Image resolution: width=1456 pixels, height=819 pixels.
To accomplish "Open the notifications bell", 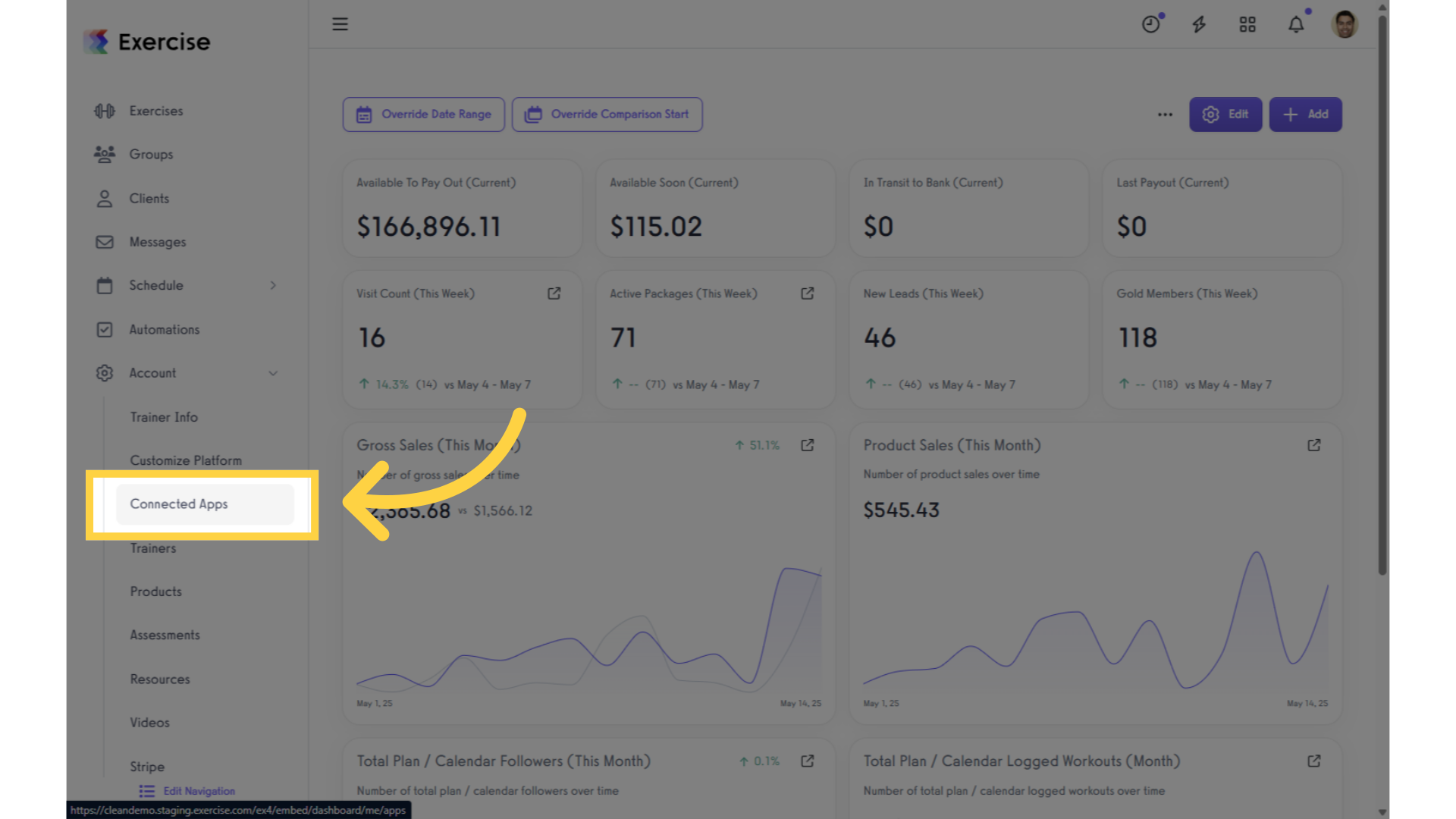I will 1296,24.
